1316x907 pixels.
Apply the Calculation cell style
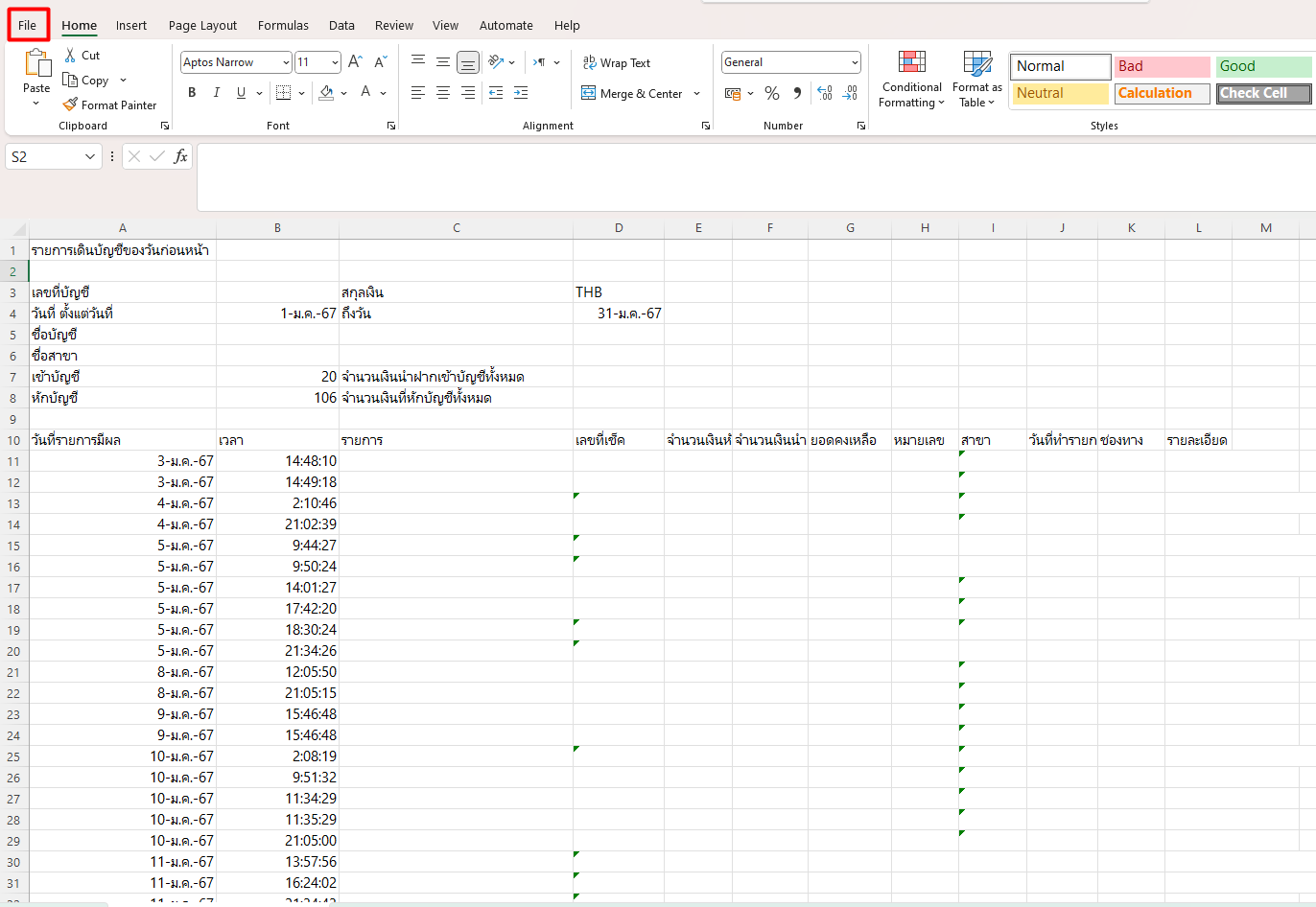[1162, 93]
